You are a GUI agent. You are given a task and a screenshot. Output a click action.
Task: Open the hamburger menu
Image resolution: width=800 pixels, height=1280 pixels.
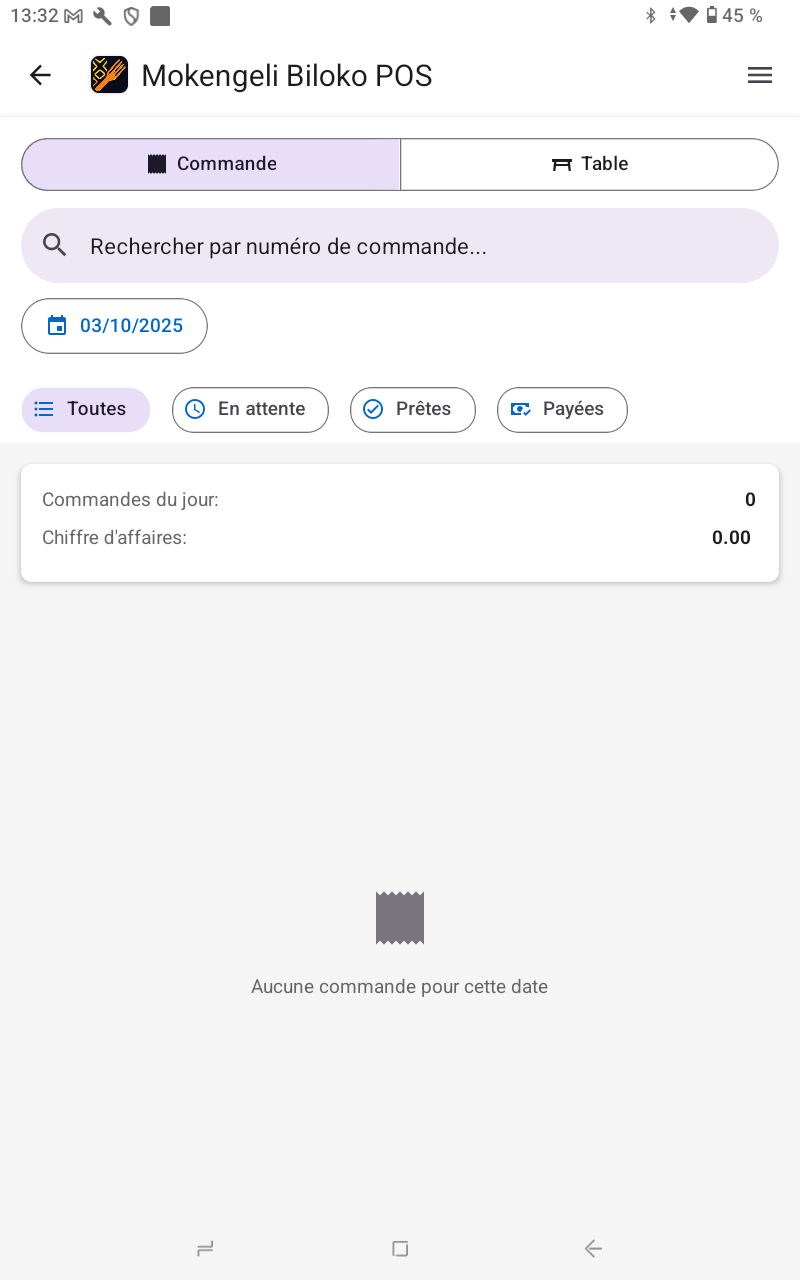click(x=760, y=75)
